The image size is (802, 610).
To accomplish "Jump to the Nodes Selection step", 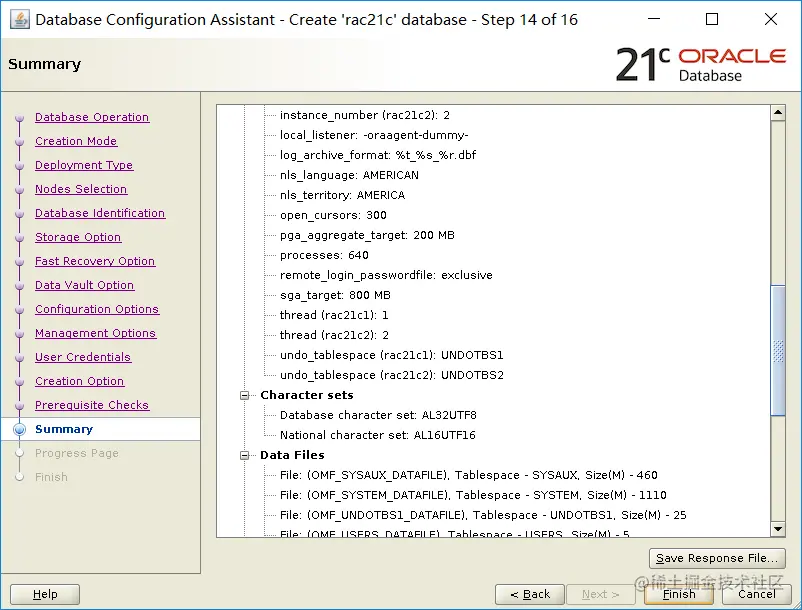I will pos(81,189).
